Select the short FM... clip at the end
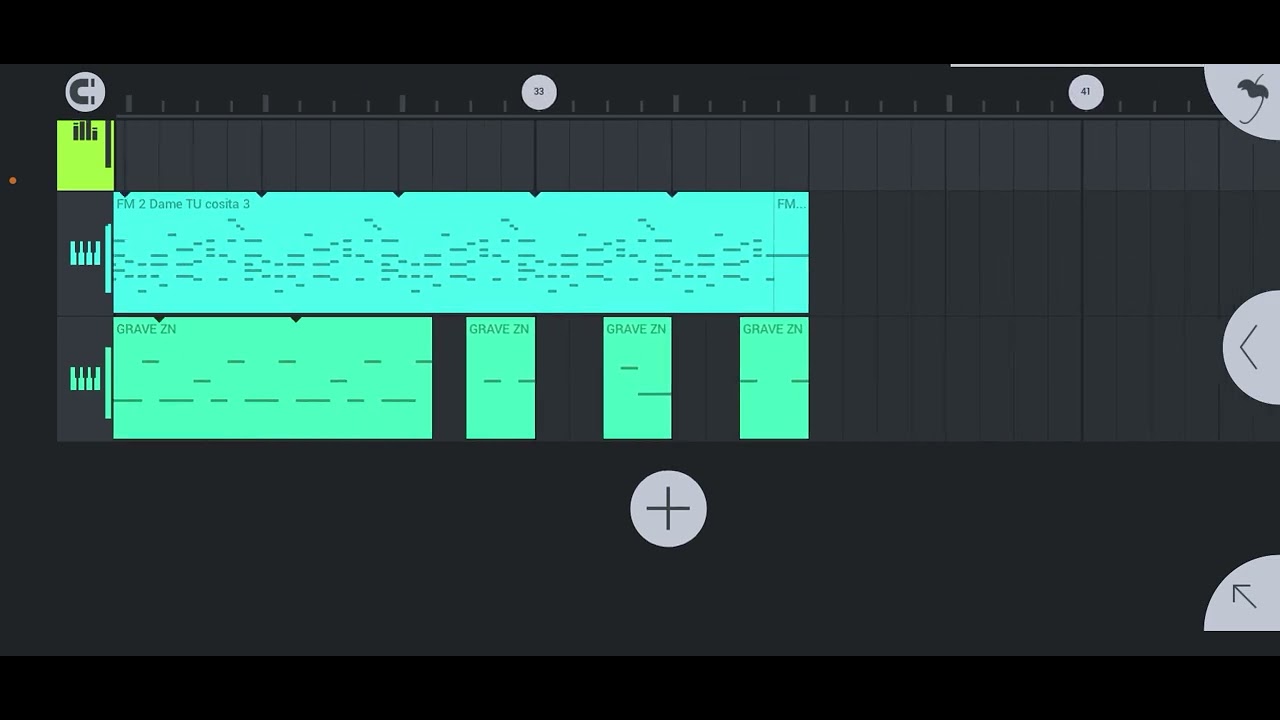Screen dimensions: 1280x720 791,253
